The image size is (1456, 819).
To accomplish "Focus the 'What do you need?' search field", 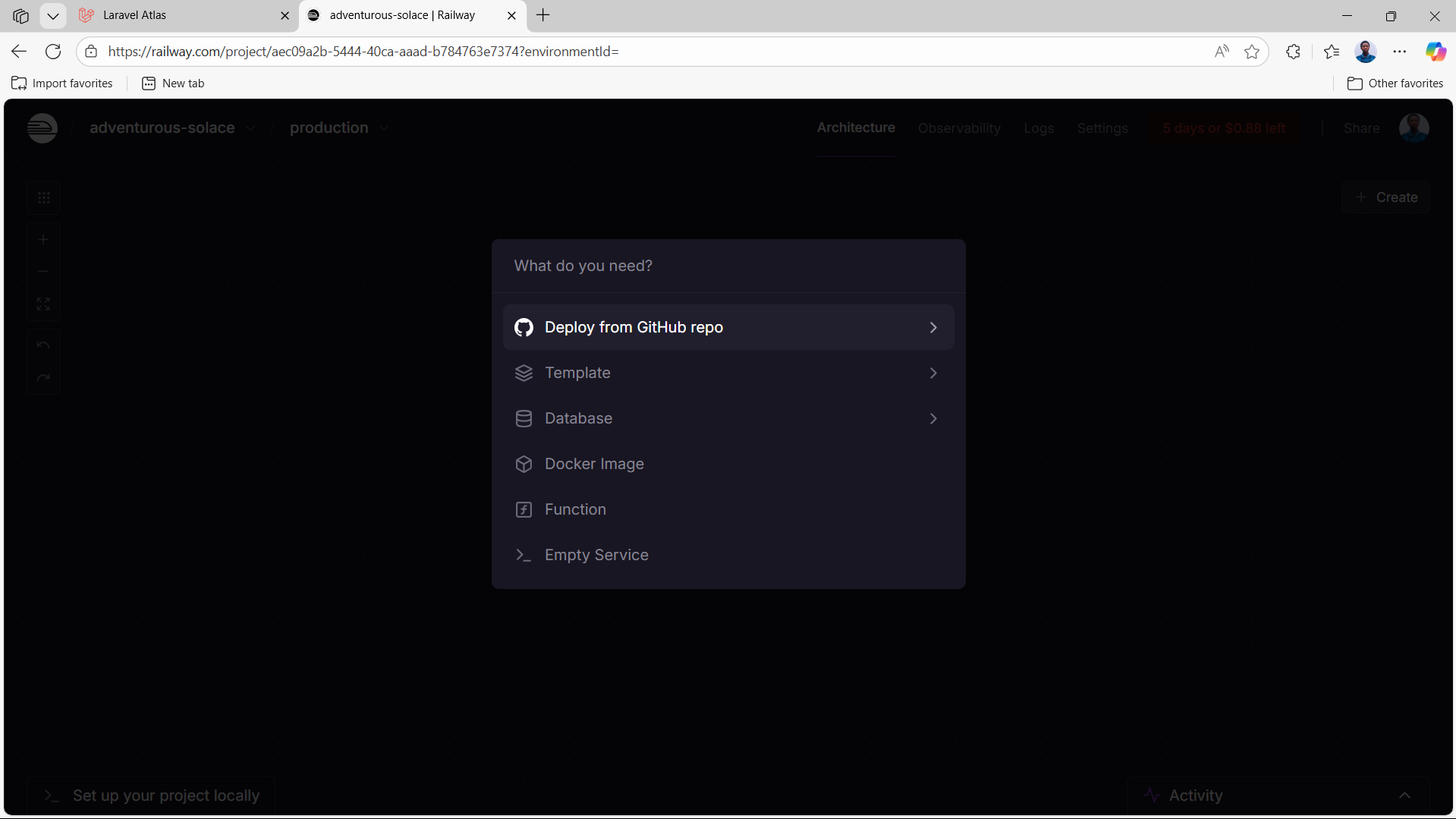I will 728,266.
